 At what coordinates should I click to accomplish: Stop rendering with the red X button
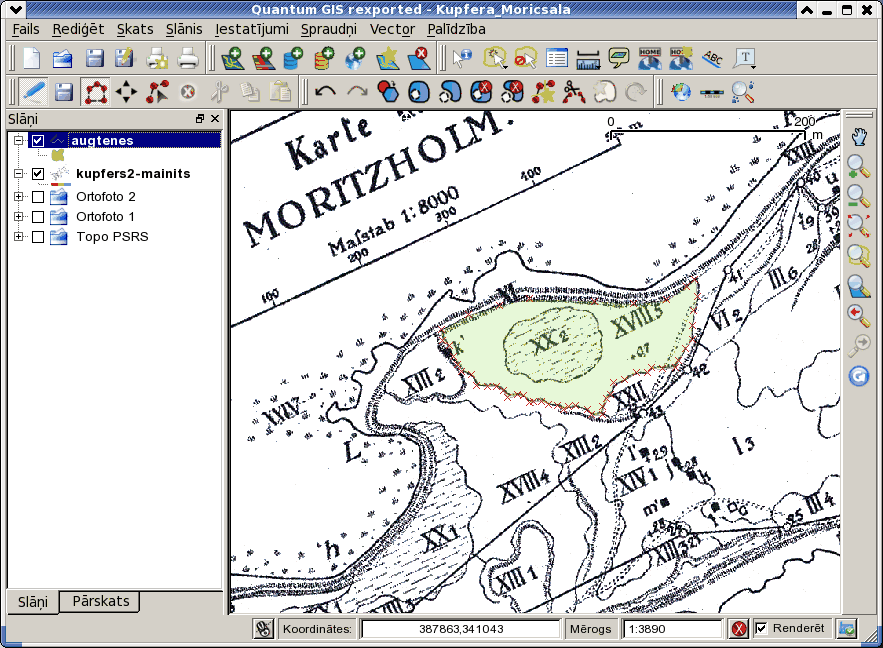click(x=739, y=628)
